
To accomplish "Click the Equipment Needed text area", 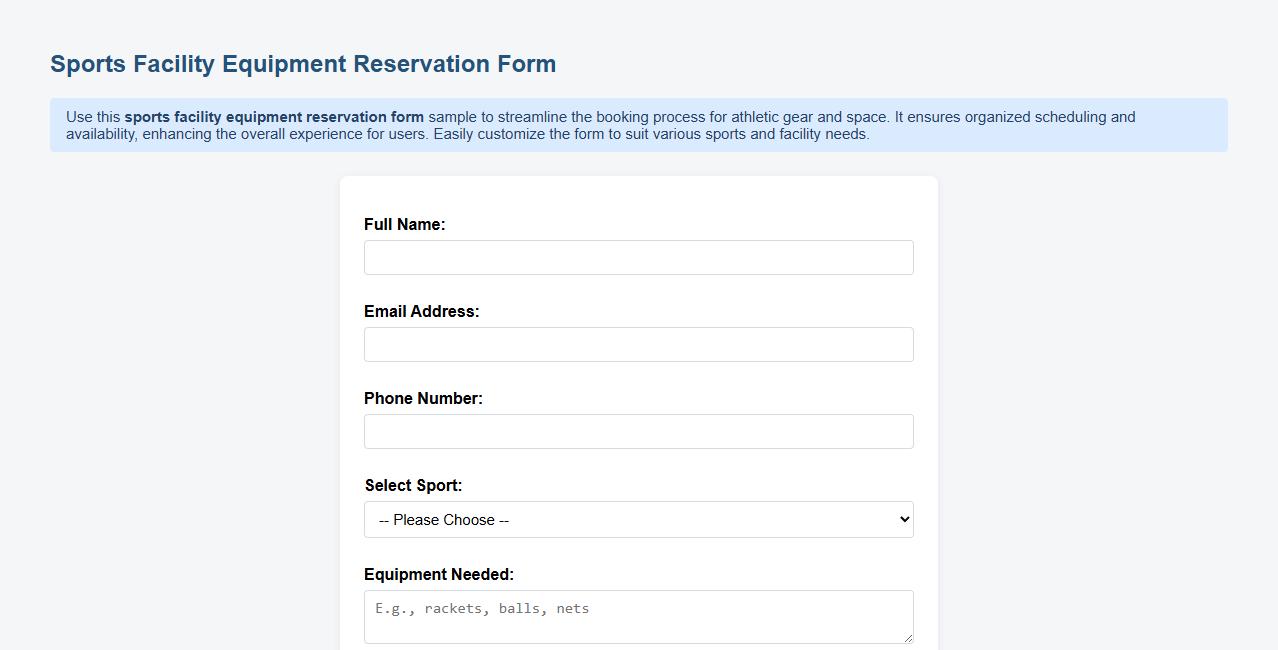I will coord(638,616).
